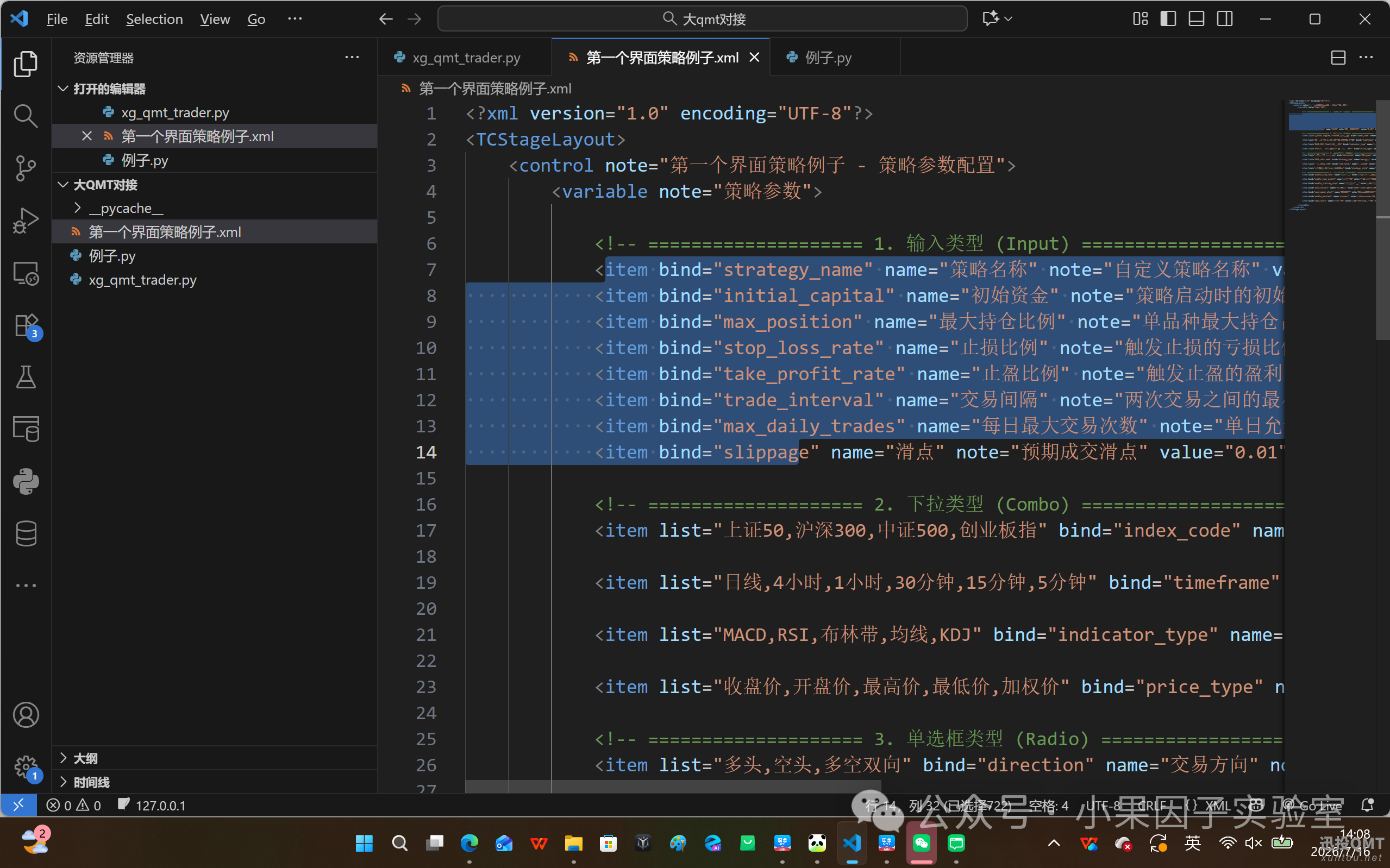This screenshot has width=1390, height=868.
Task: Change the 空格: 4 indentation setting
Action: (x=1048, y=806)
